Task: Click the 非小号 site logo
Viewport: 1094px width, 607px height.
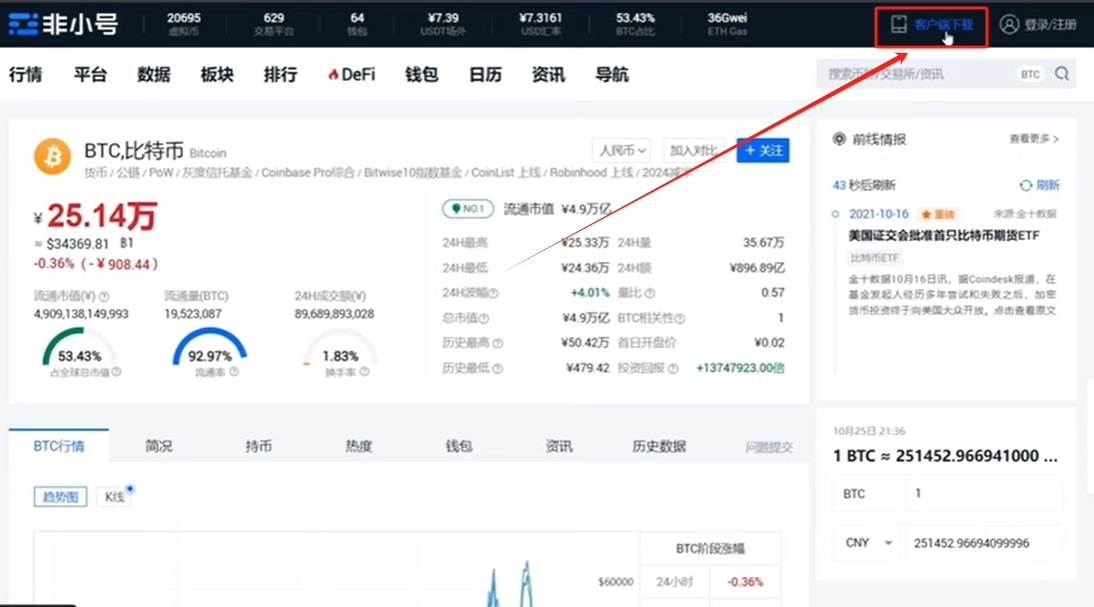Action: pyautogui.click(x=63, y=24)
